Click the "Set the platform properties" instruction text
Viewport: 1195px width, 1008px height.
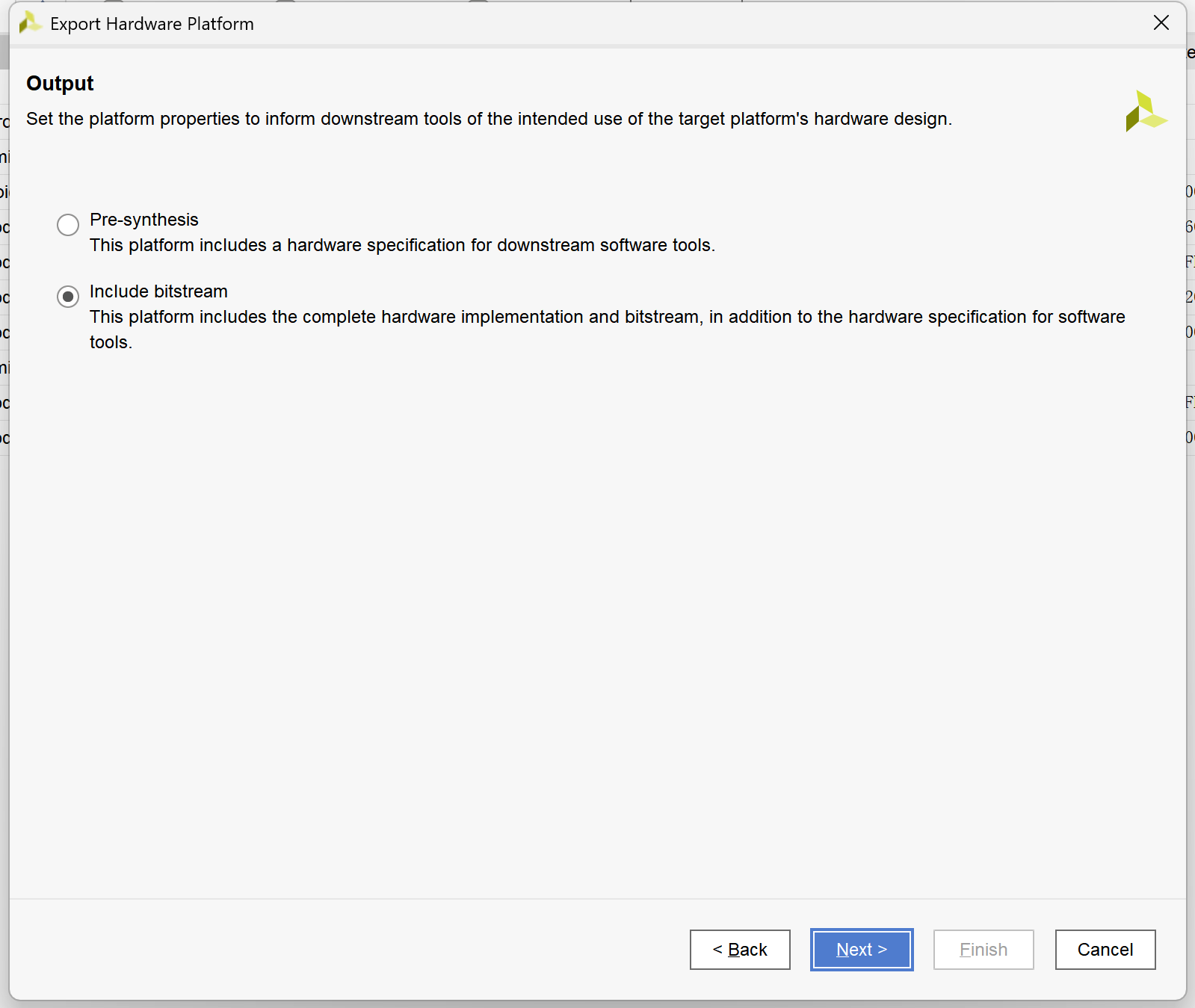489,119
